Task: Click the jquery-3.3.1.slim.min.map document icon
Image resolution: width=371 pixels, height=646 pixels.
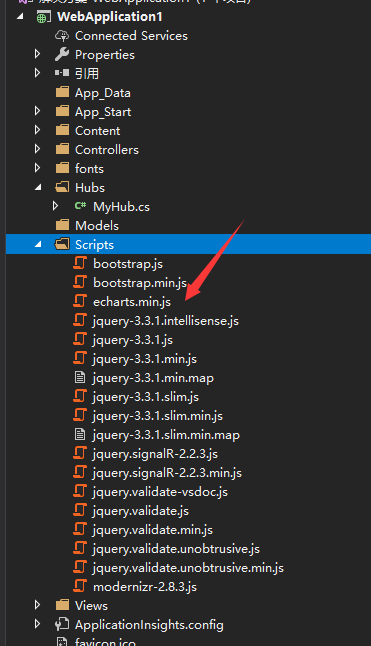Action: 80,434
